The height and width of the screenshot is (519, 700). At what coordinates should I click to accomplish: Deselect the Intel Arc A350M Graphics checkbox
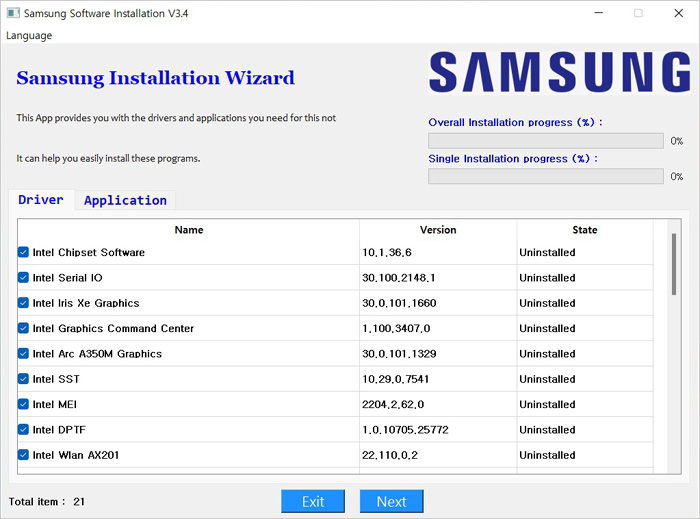click(x=23, y=353)
